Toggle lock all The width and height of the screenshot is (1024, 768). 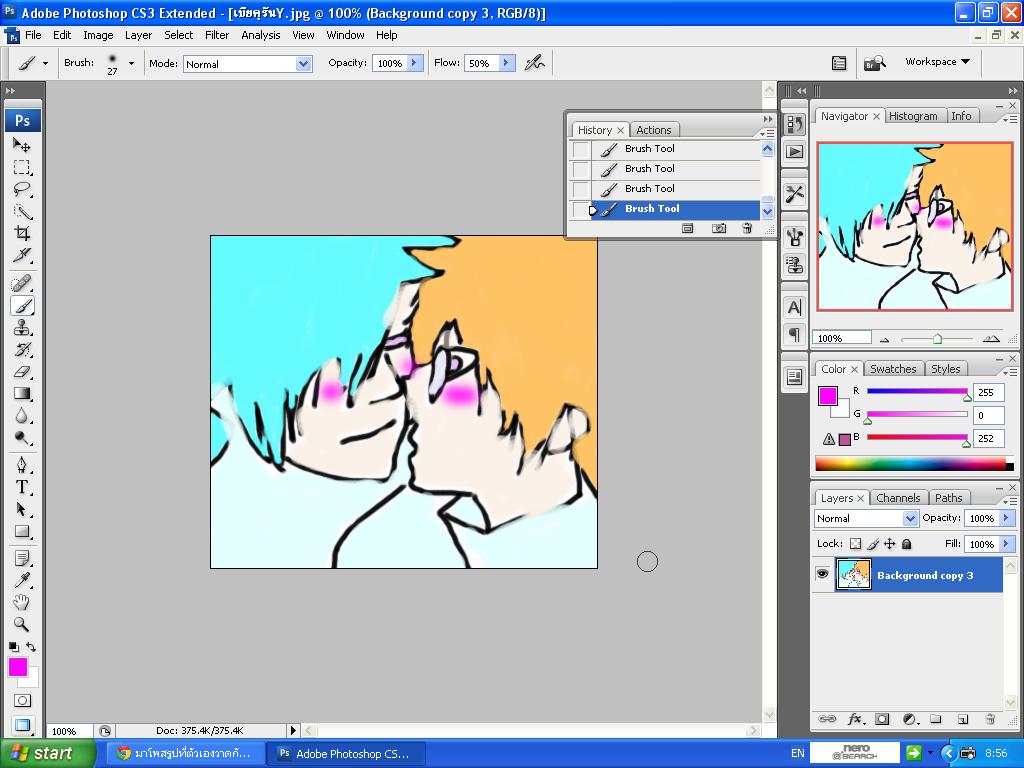906,543
